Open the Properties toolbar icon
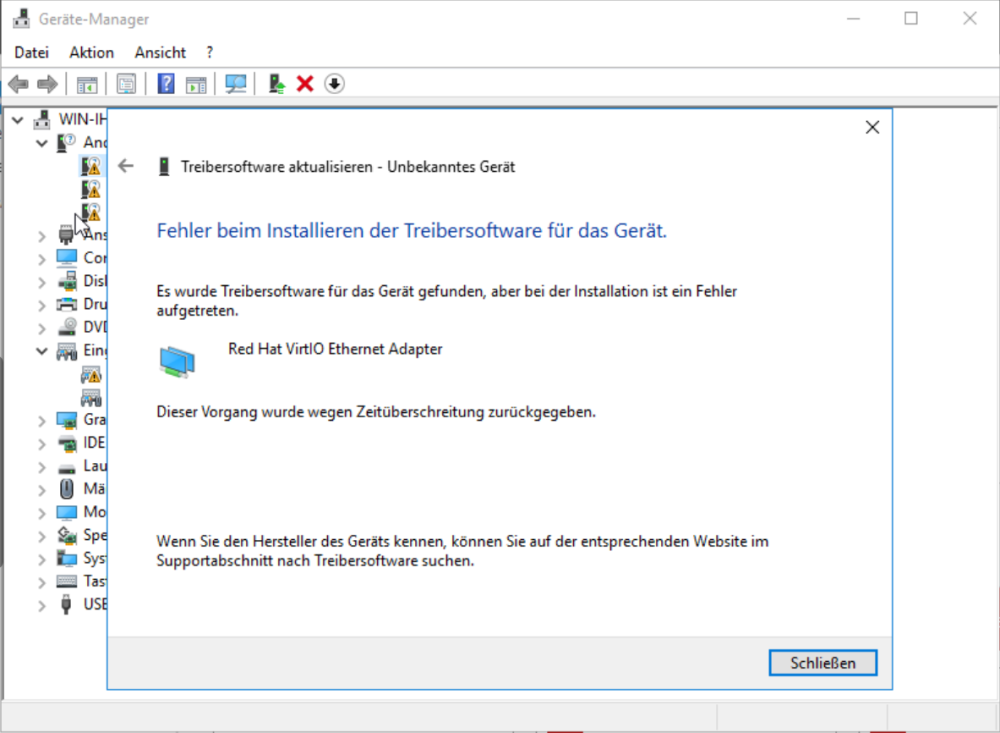 126,84
